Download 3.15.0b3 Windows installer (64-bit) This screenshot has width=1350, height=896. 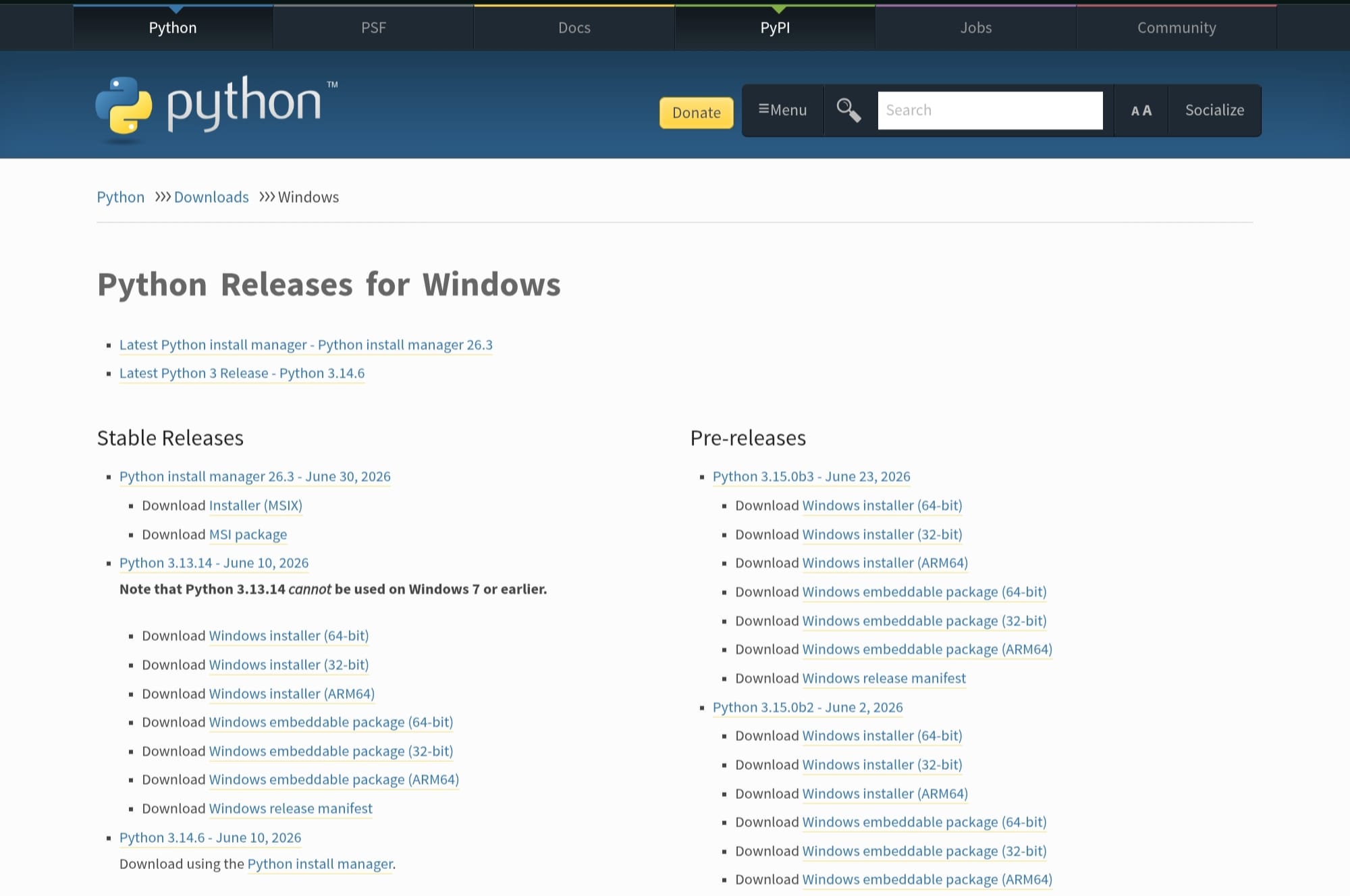tap(882, 505)
